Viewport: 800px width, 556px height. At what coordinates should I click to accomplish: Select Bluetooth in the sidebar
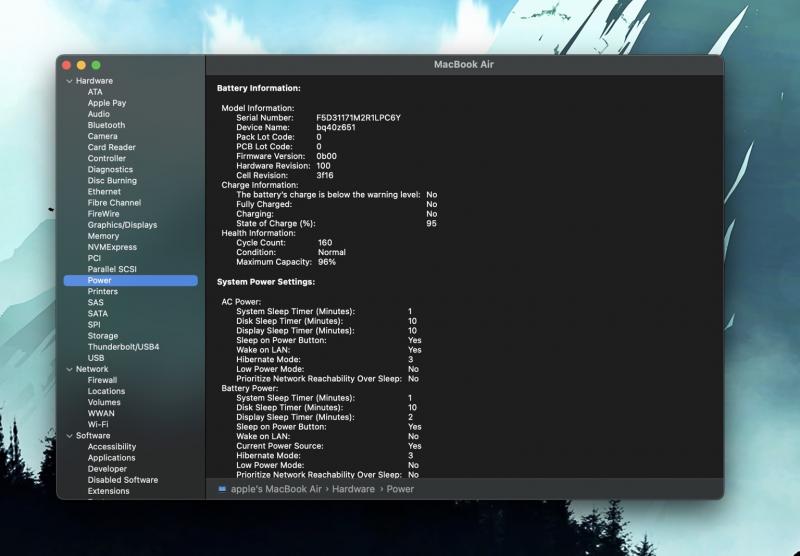[106, 125]
